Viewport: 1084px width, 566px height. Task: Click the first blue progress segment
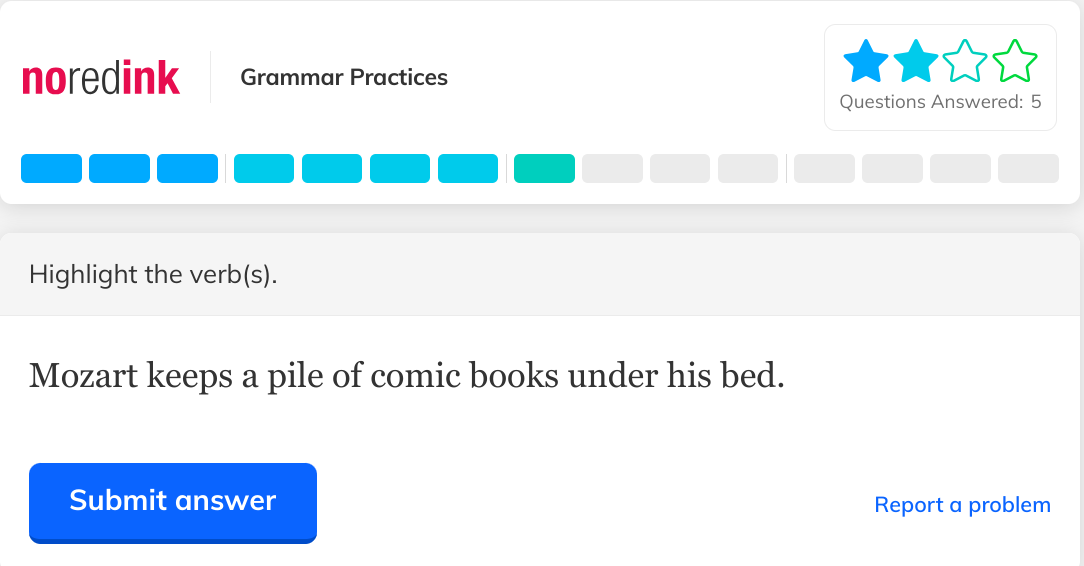[x=51, y=169]
